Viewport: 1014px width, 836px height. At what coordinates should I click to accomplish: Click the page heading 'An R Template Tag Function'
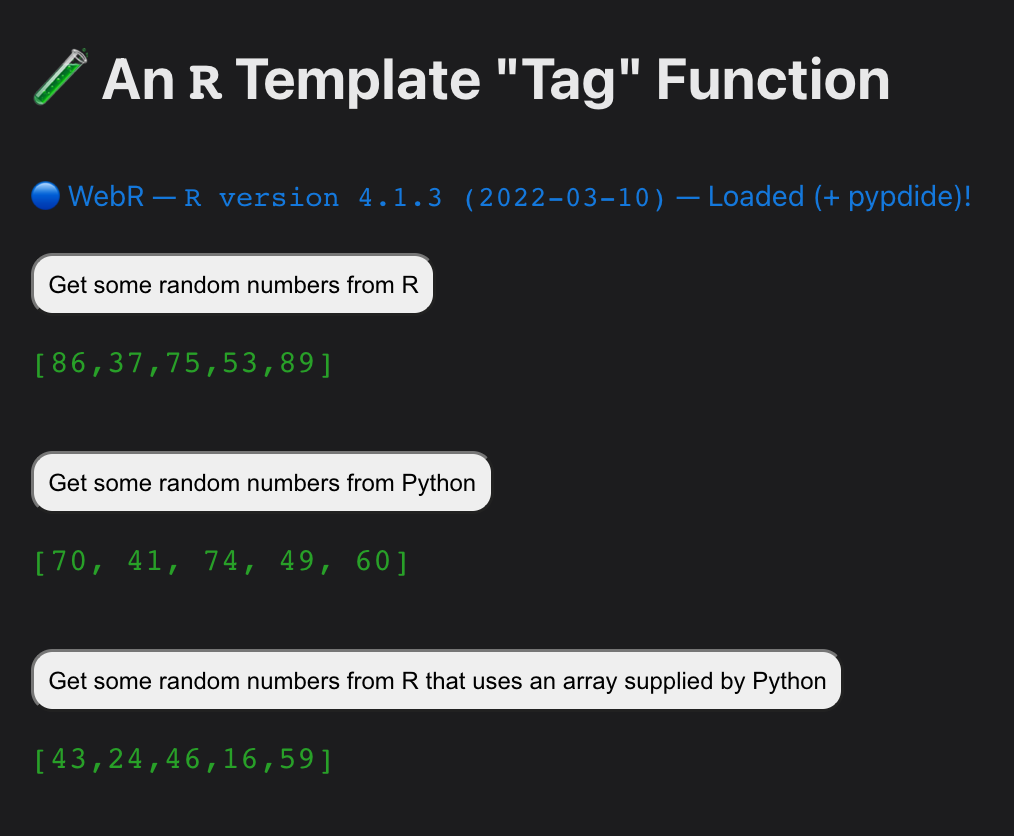pos(496,80)
